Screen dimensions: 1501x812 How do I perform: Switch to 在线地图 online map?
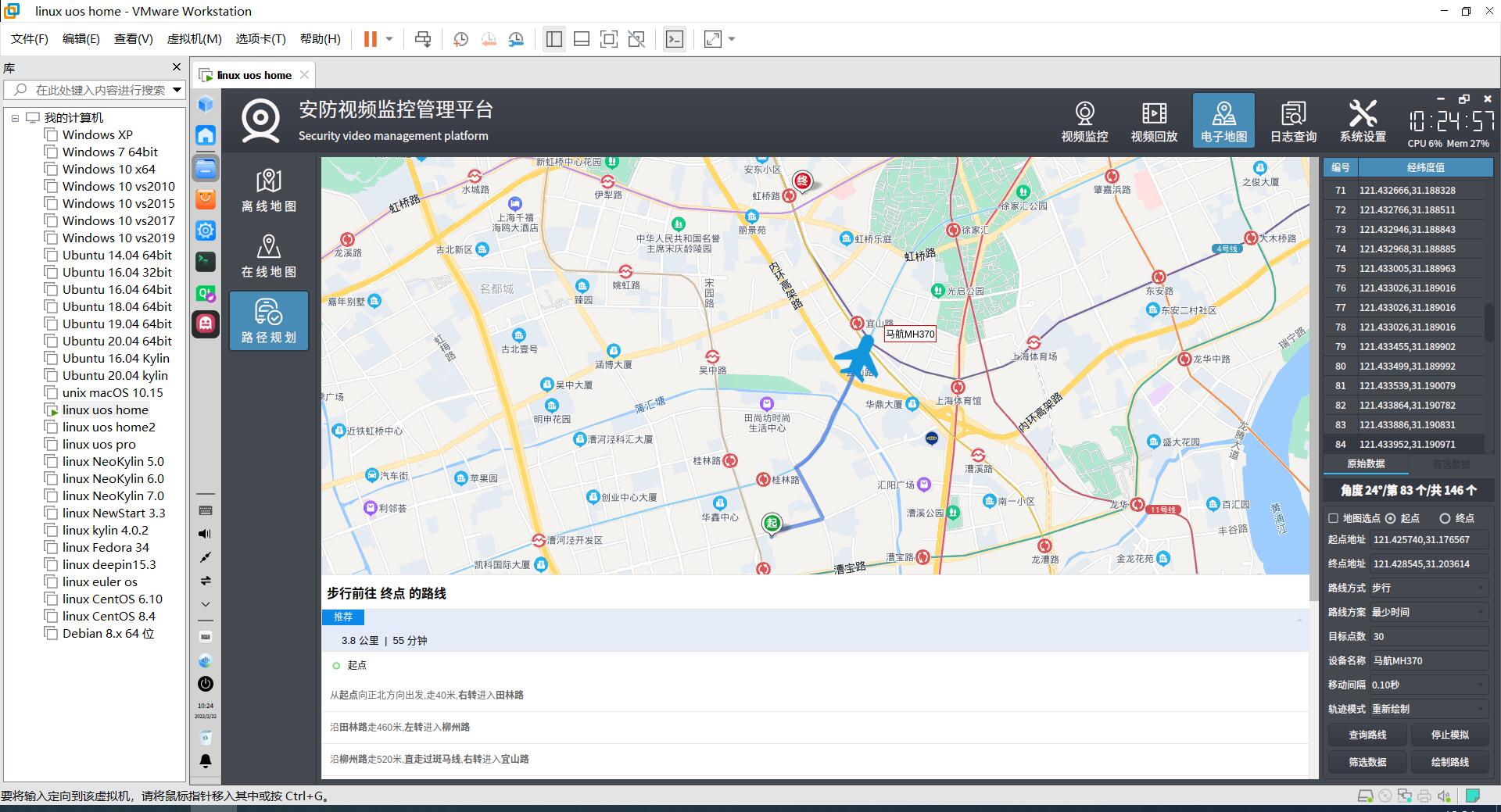pos(268,256)
